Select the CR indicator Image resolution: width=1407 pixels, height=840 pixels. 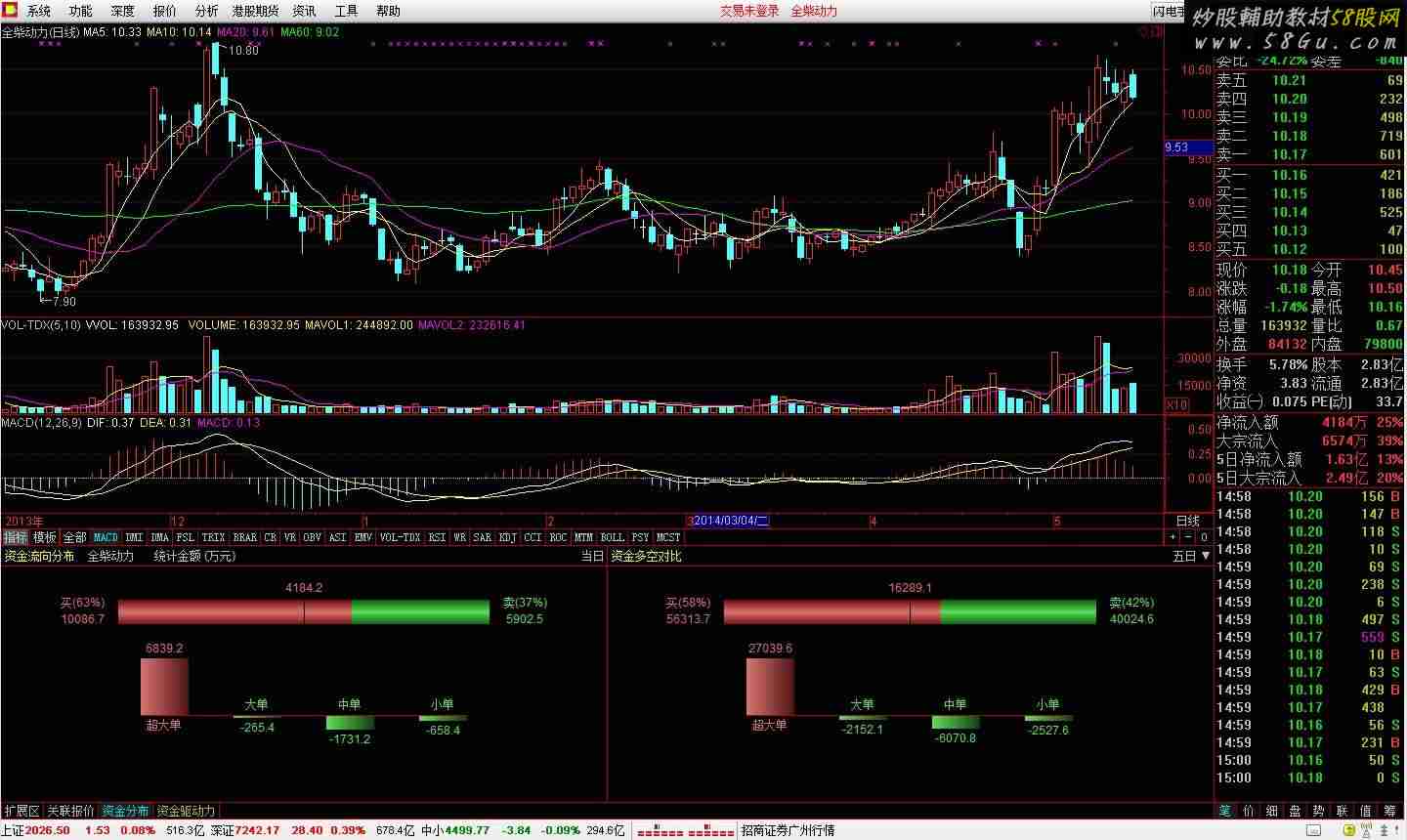coord(271,537)
